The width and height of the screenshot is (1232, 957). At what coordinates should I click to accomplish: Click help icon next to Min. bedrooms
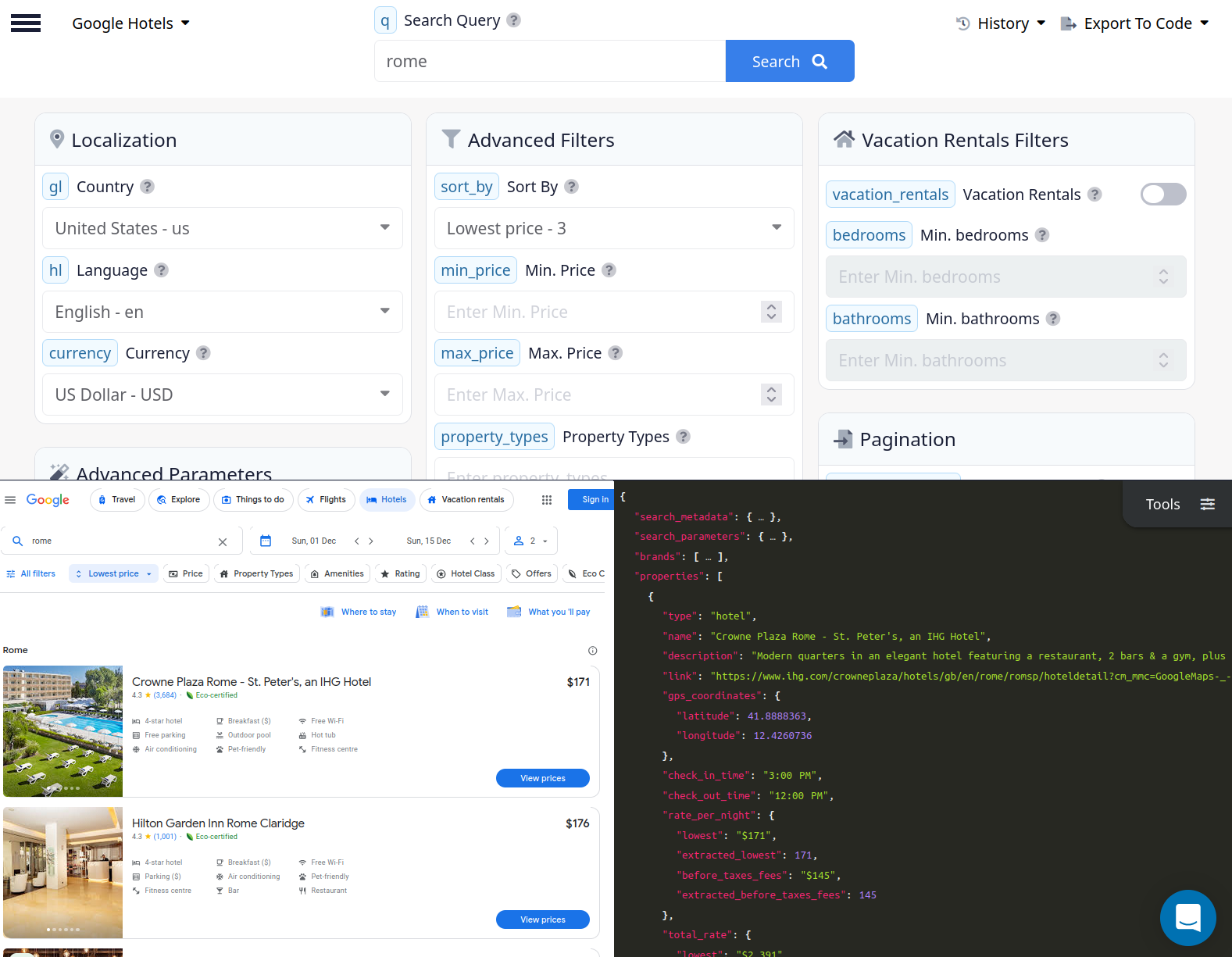click(1042, 235)
